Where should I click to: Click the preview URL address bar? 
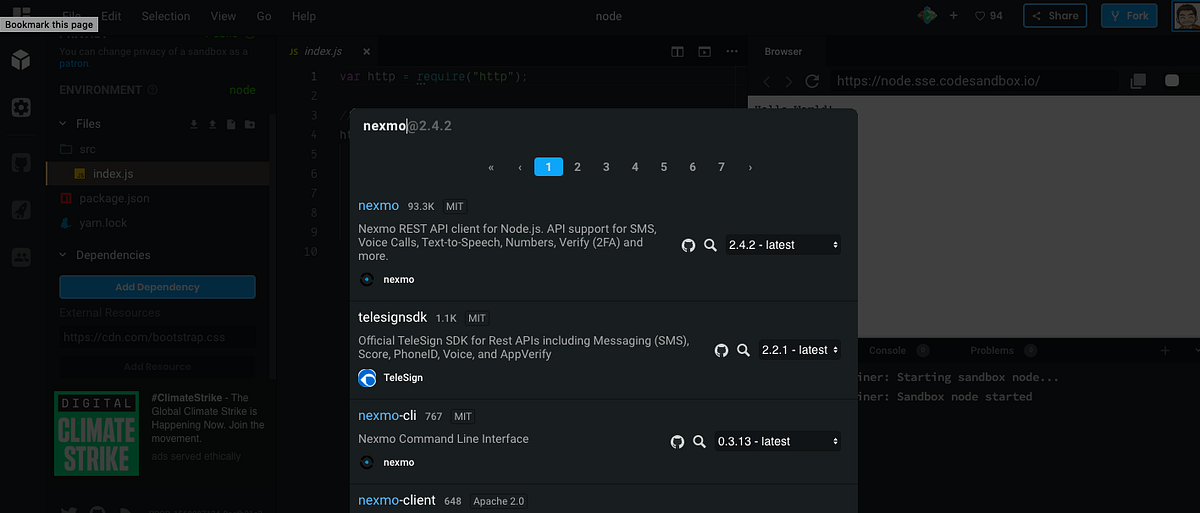pyautogui.click(x=975, y=81)
